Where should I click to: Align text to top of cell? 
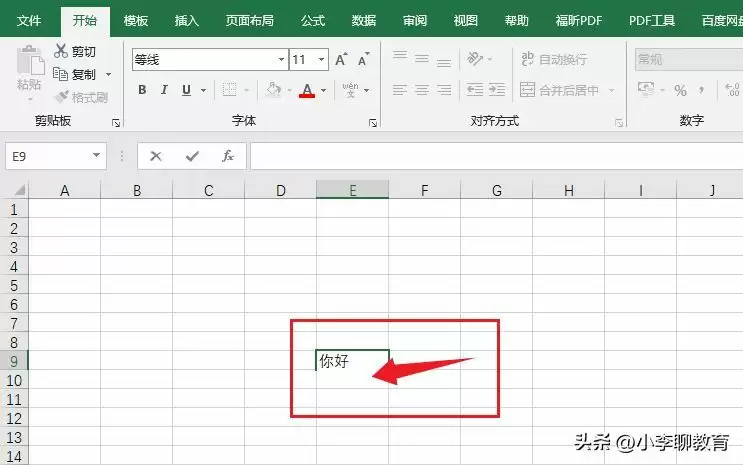pyautogui.click(x=399, y=58)
